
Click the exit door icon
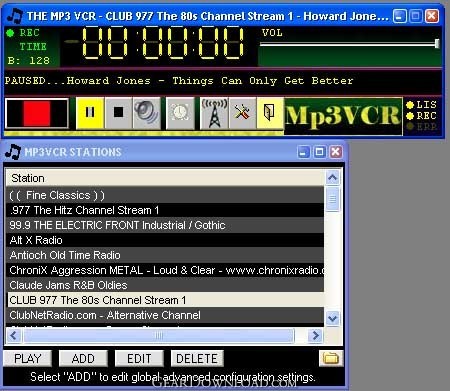(270, 113)
